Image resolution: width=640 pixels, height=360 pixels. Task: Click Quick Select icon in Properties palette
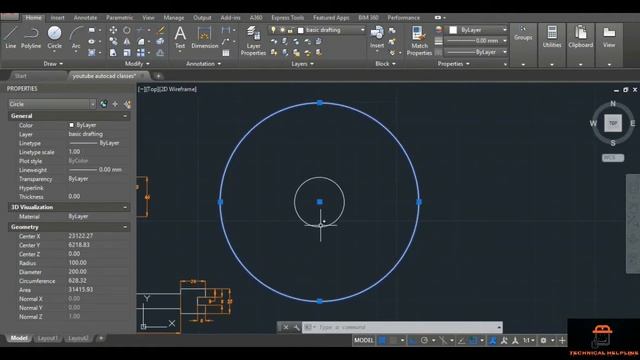coord(127,104)
